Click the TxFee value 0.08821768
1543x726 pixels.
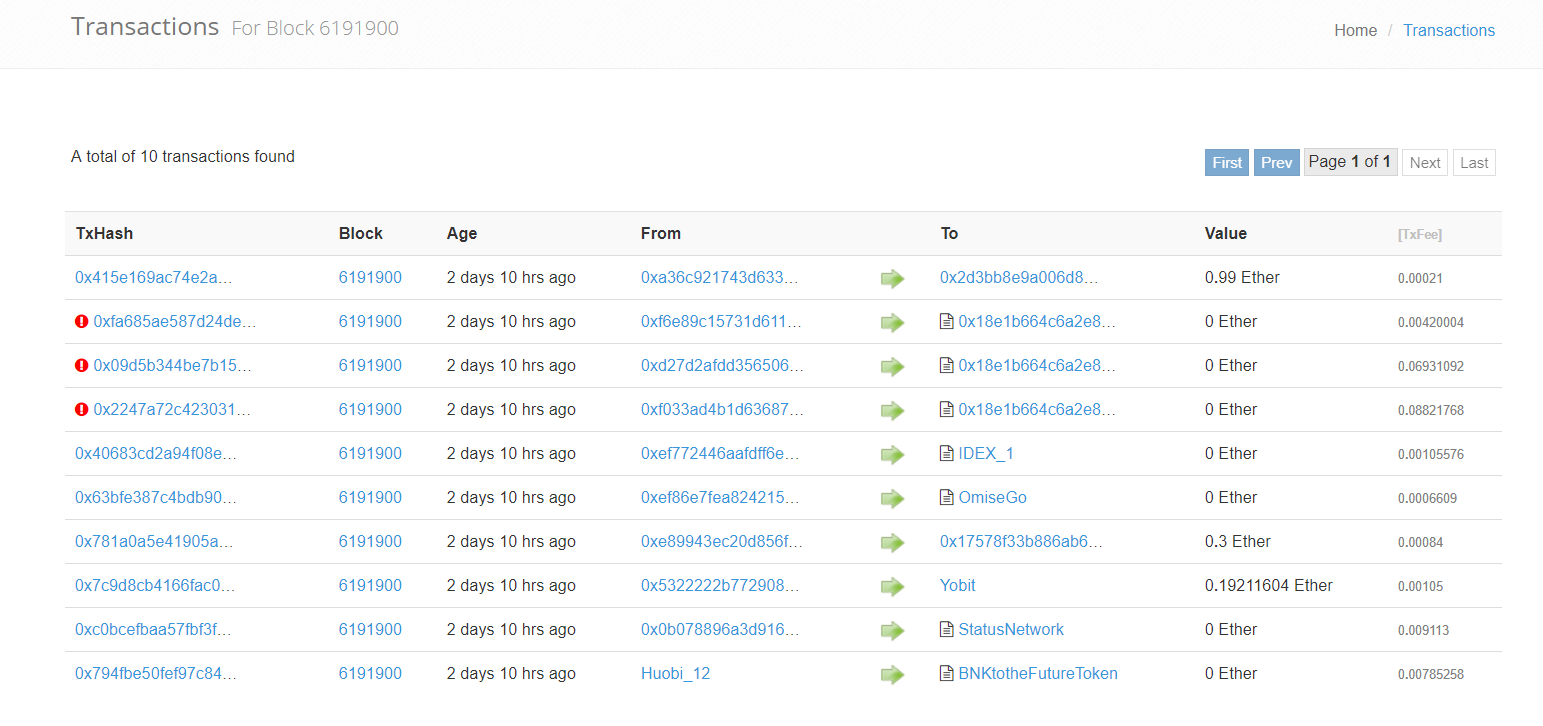(1431, 411)
